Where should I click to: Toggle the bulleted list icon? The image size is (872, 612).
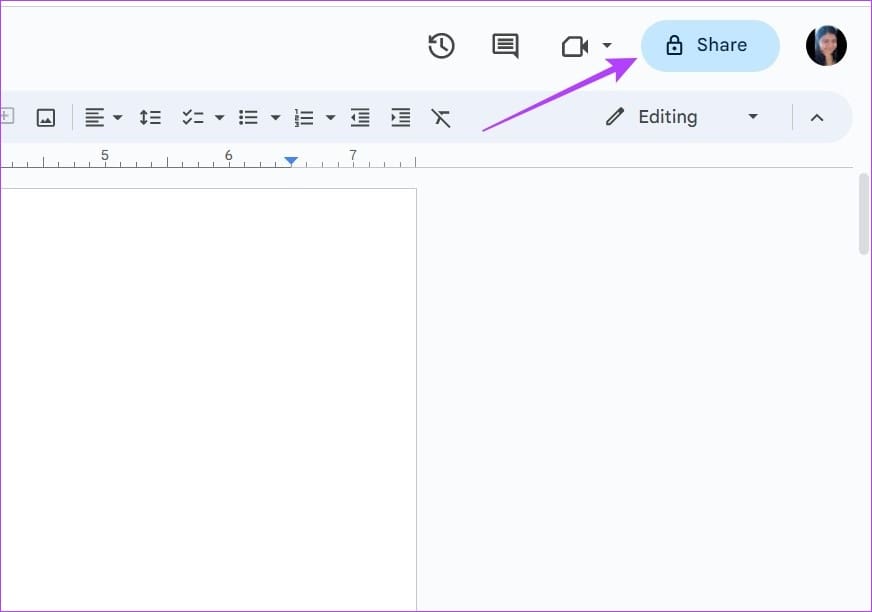248,117
